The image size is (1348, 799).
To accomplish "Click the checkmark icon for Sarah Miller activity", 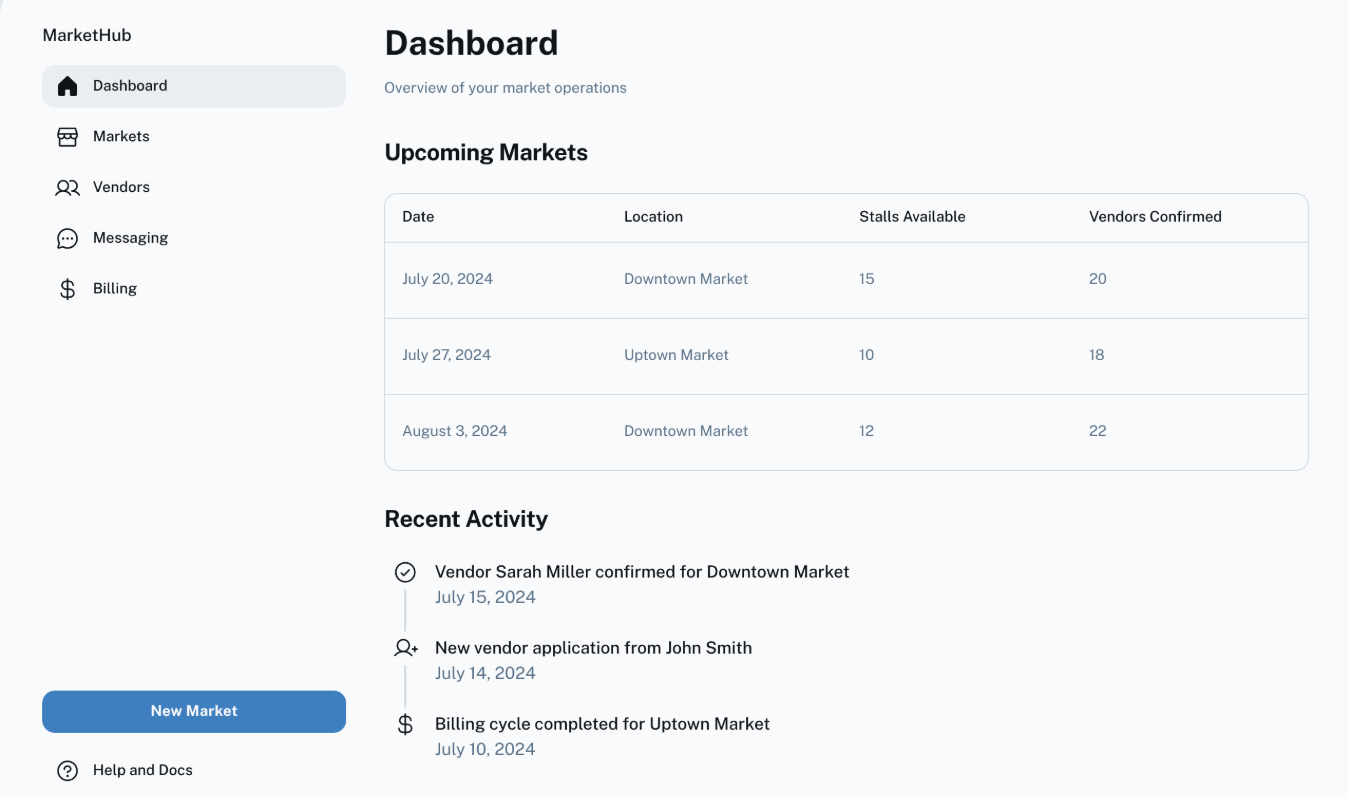I will pyautogui.click(x=405, y=572).
